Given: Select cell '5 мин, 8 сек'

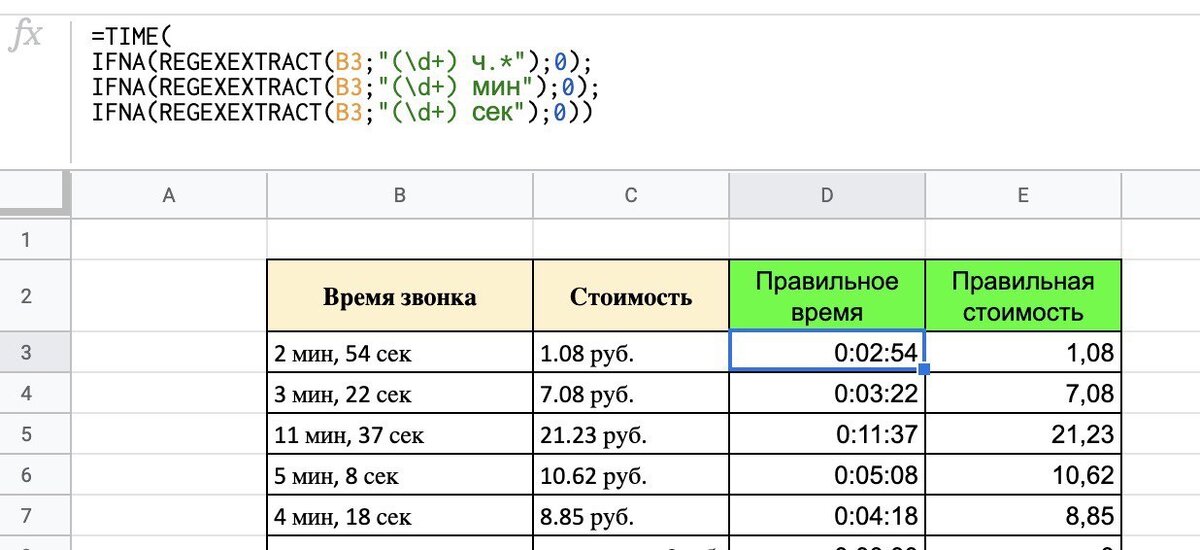Looking at the screenshot, I should coord(400,475).
